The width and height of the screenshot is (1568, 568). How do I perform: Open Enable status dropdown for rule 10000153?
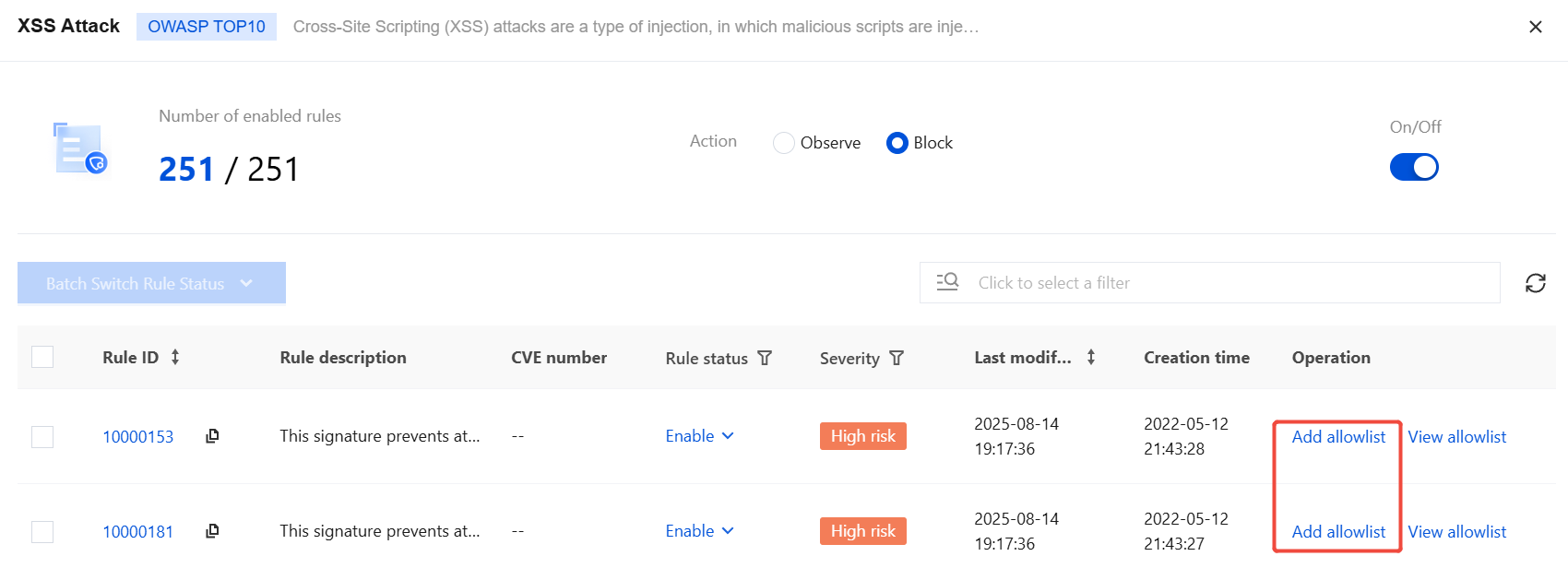click(x=699, y=436)
